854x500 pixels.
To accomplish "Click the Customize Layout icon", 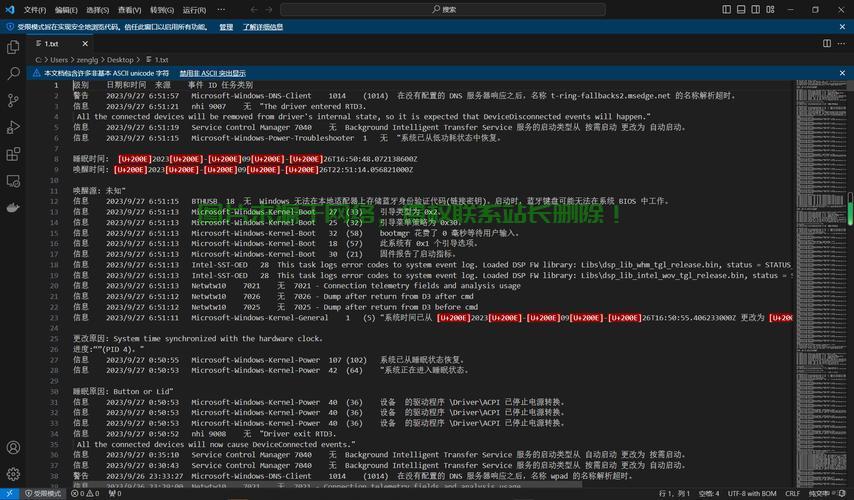I will [770, 9].
